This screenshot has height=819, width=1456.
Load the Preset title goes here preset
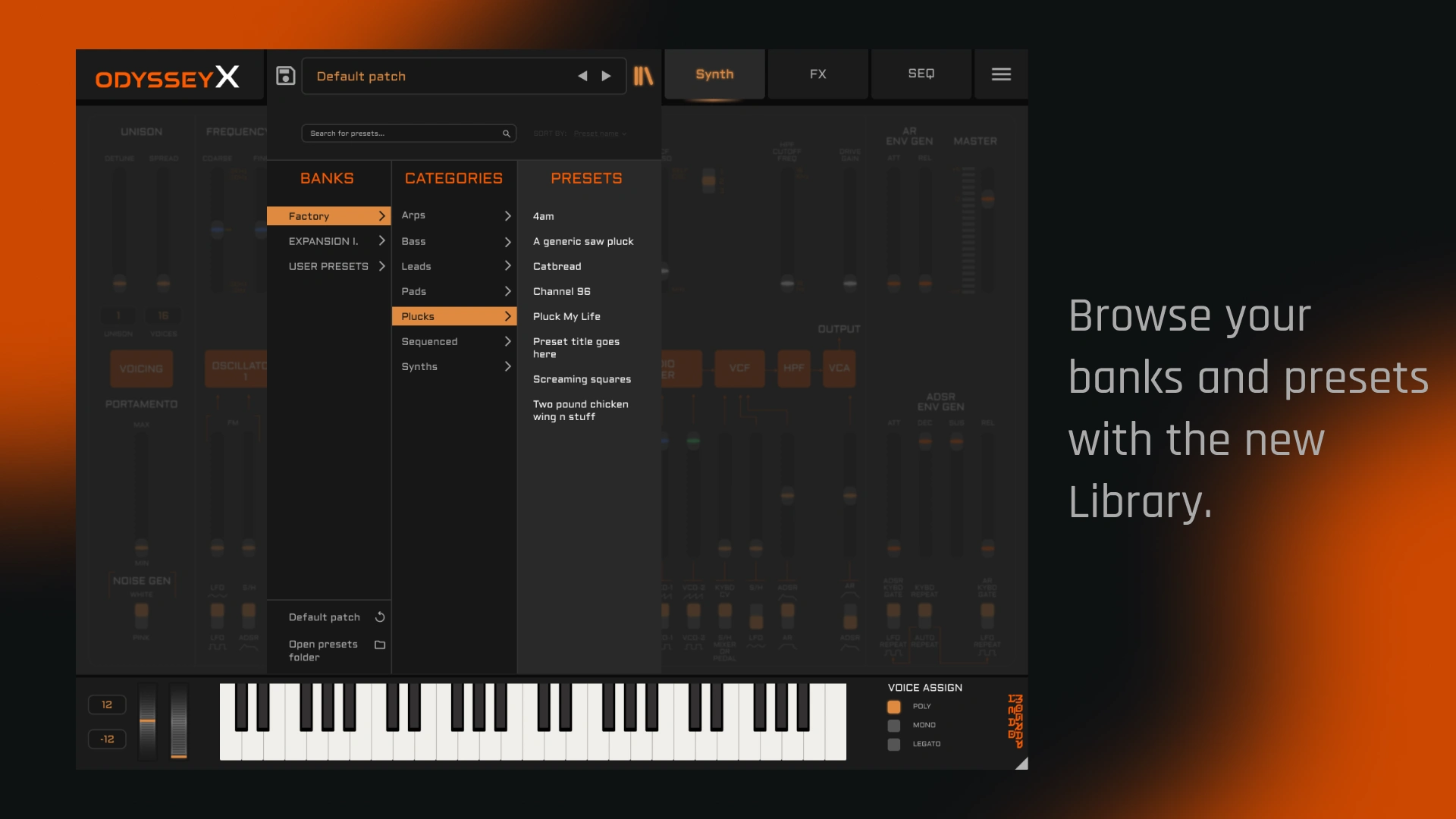pyautogui.click(x=576, y=347)
